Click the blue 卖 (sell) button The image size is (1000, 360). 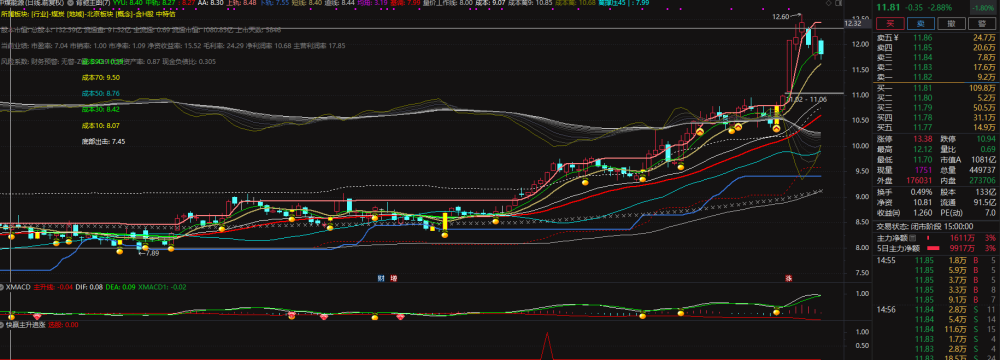click(x=921, y=24)
